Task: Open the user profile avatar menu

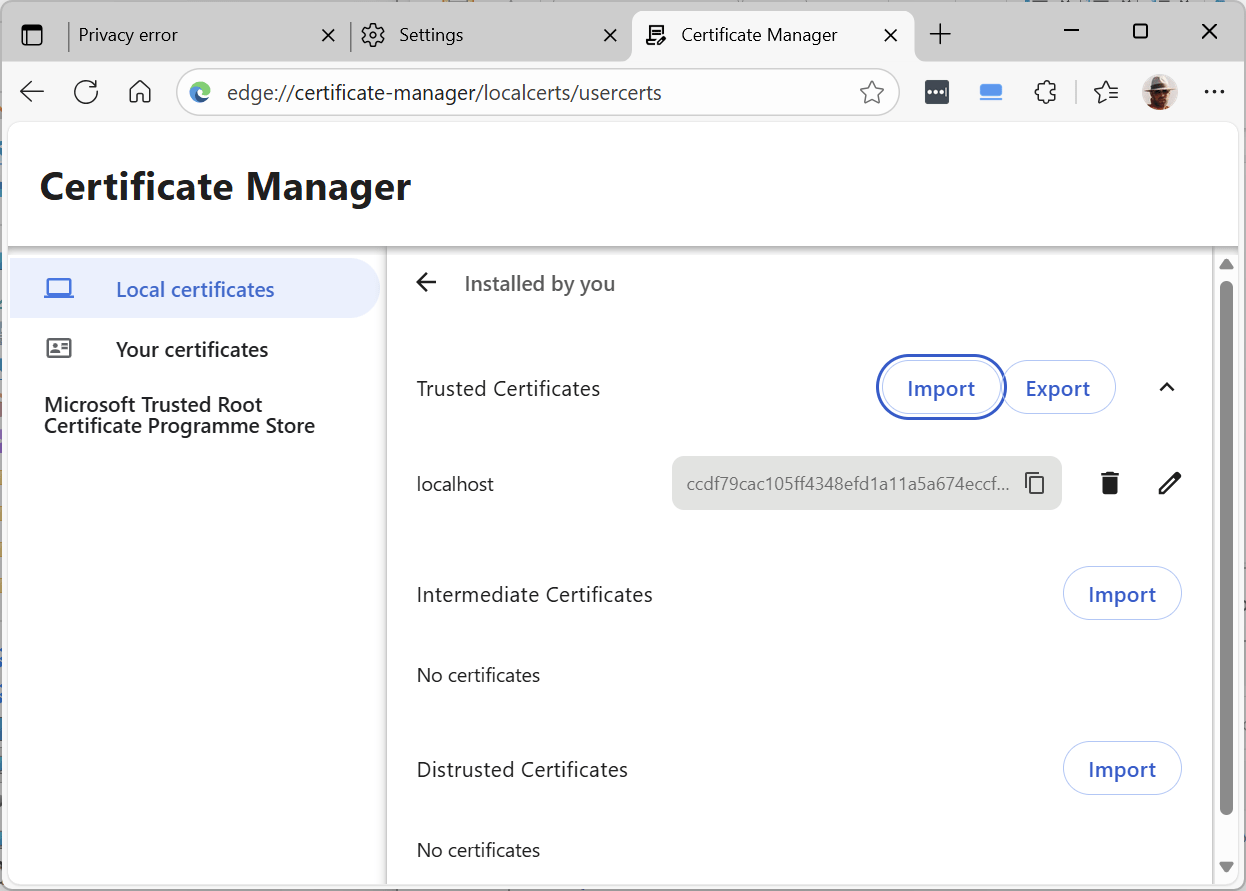Action: 1159,93
